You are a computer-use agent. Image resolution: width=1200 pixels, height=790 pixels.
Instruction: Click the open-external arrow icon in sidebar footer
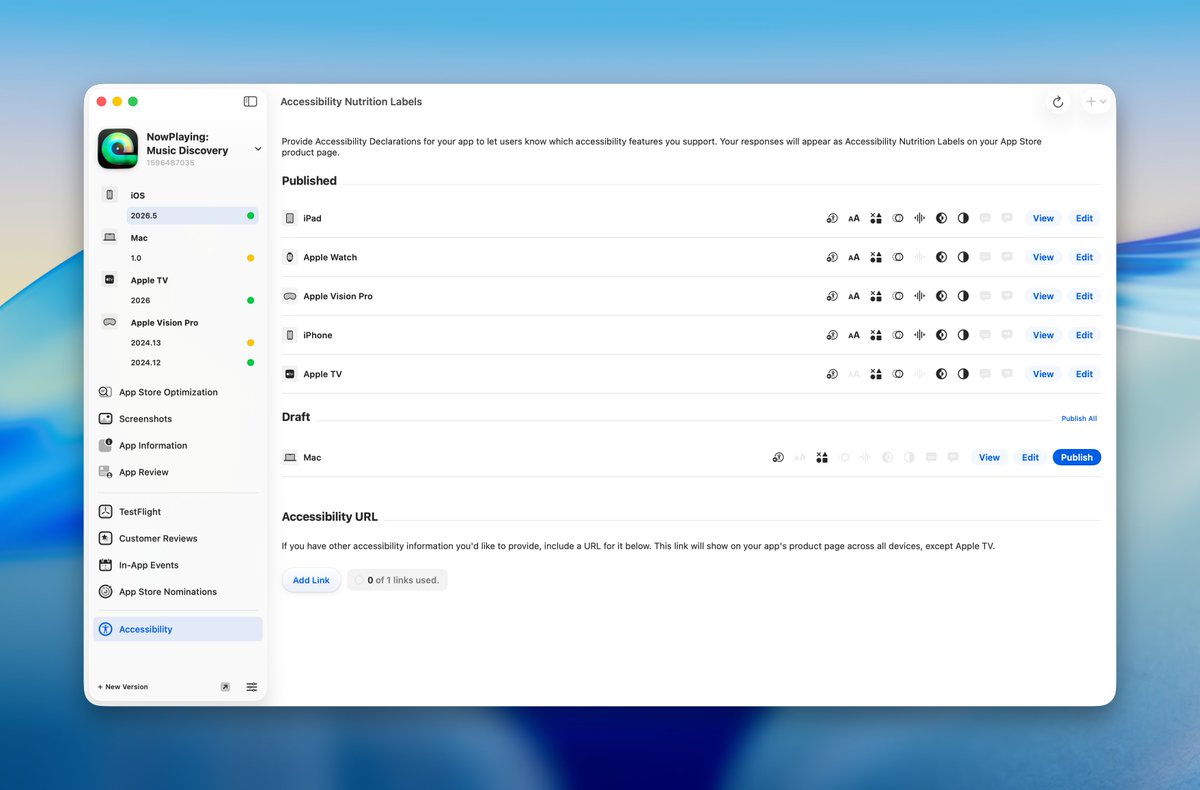225,687
